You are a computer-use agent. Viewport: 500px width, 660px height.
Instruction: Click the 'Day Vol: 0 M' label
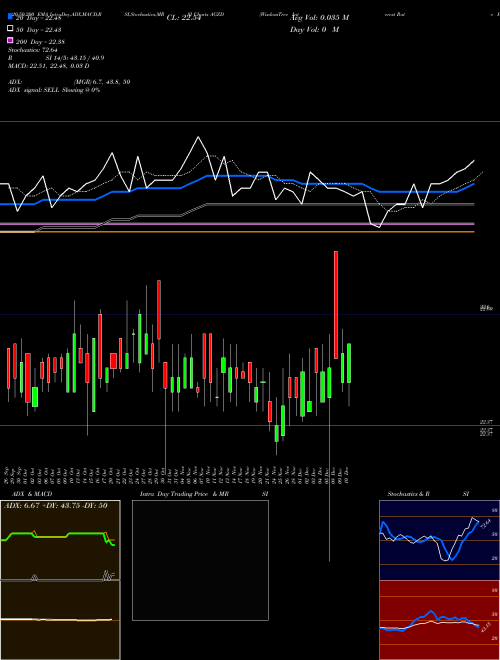pyautogui.click(x=314, y=30)
